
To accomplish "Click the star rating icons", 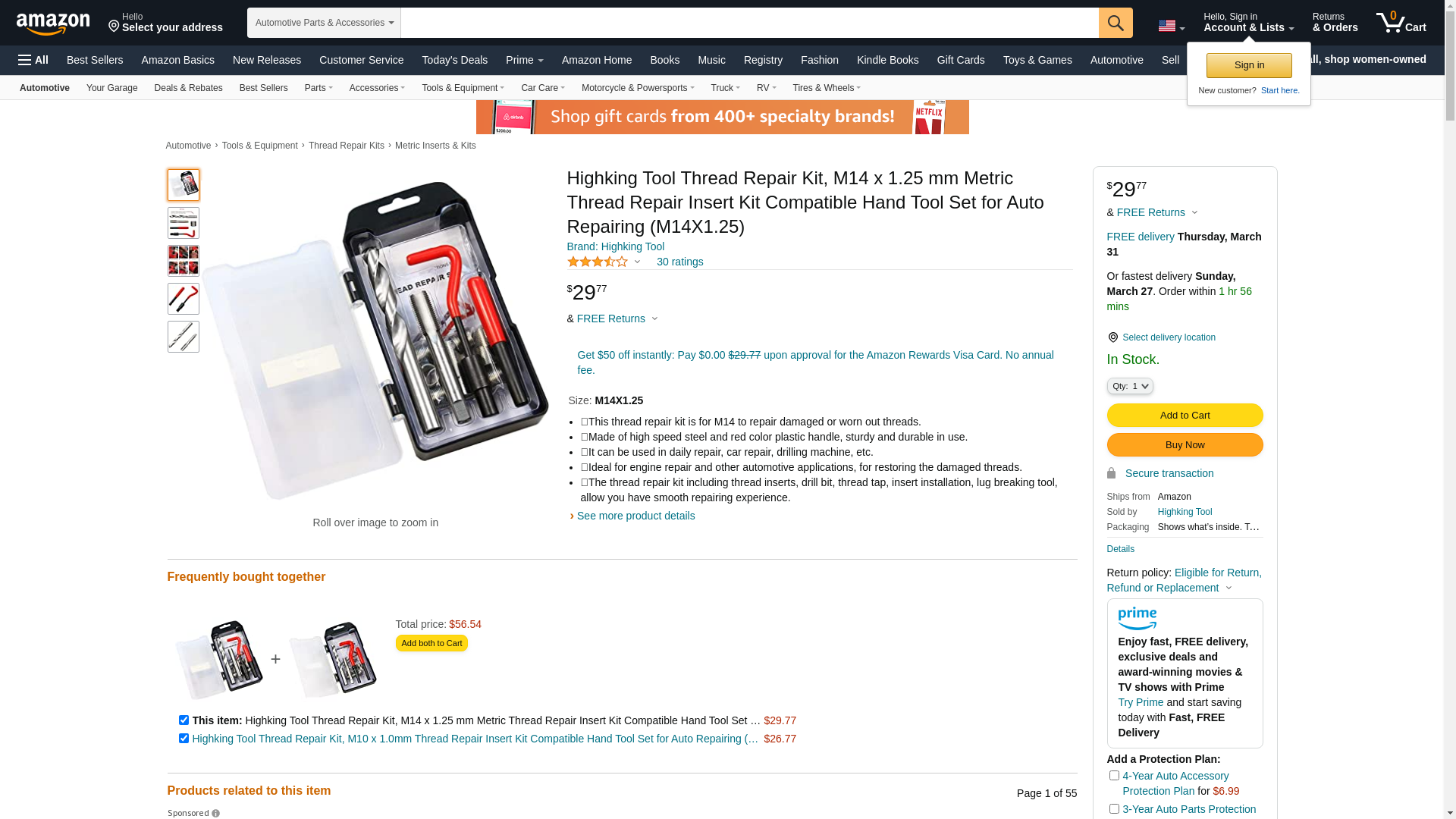I will [598, 262].
